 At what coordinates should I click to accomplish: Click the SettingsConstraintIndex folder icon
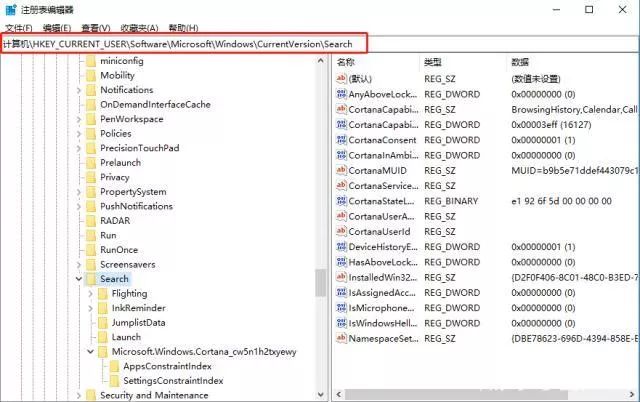[114, 380]
